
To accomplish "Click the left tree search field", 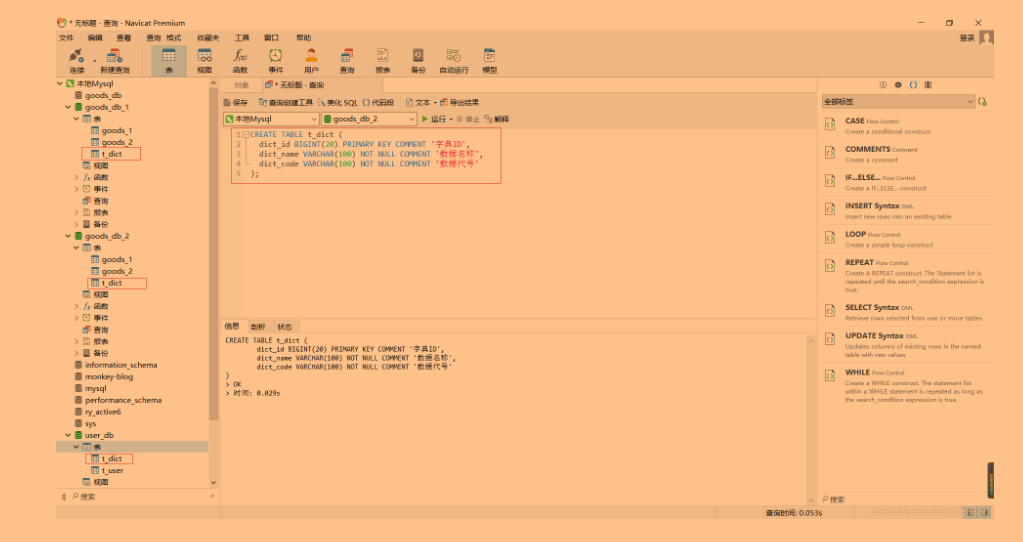I will click(x=139, y=497).
